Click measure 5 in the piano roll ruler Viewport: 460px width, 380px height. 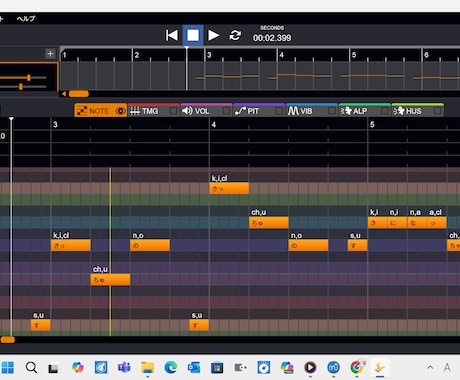pyautogui.click(x=372, y=124)
